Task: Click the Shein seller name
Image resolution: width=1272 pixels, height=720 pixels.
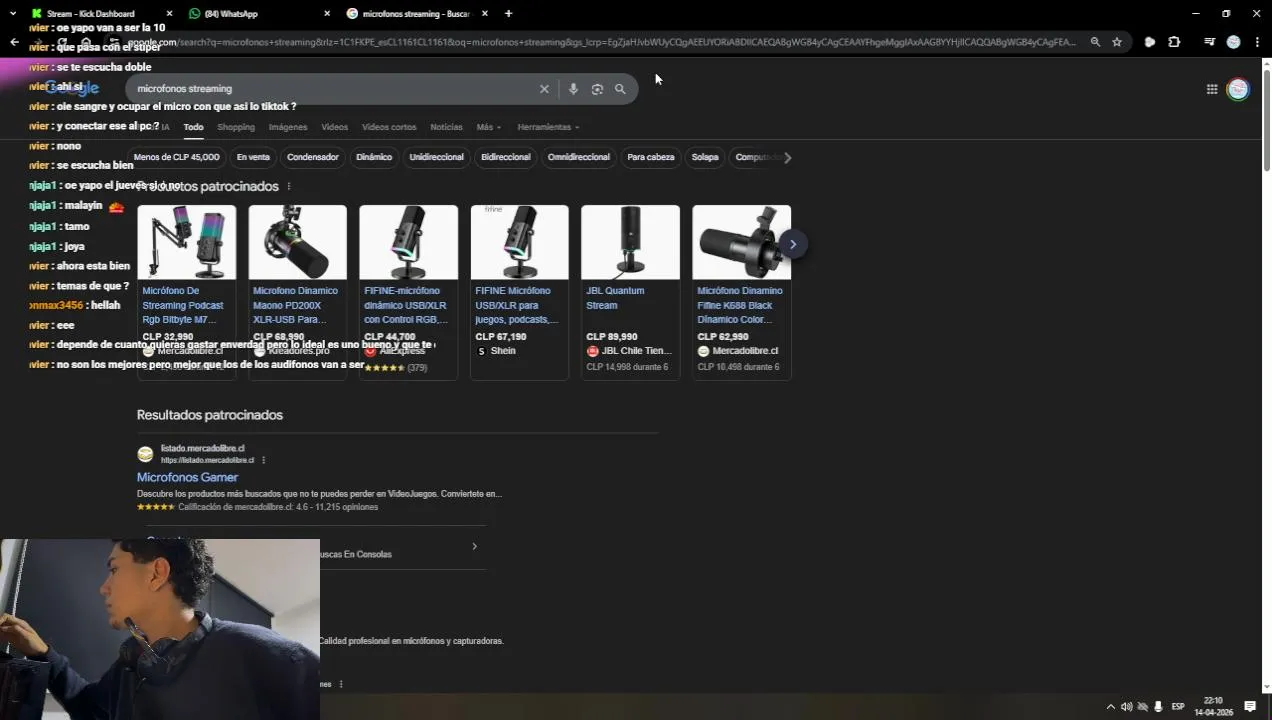Action: (503, 351)
